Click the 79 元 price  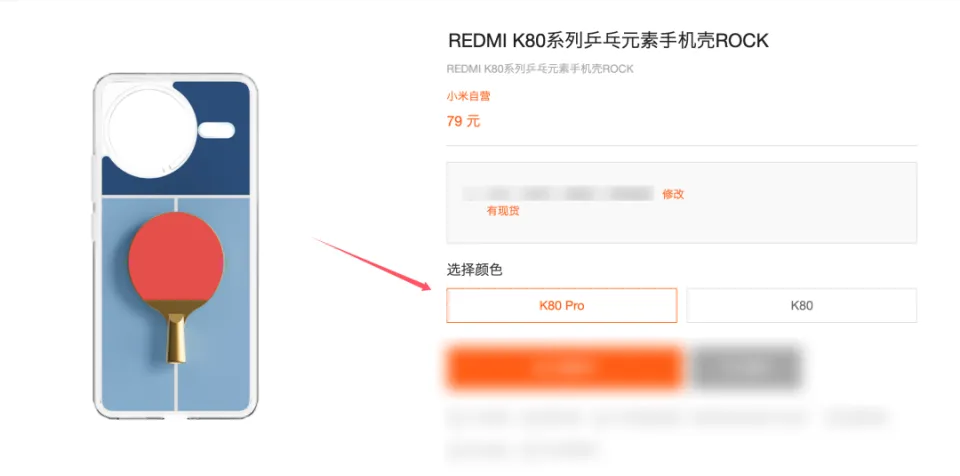(463, 121)
